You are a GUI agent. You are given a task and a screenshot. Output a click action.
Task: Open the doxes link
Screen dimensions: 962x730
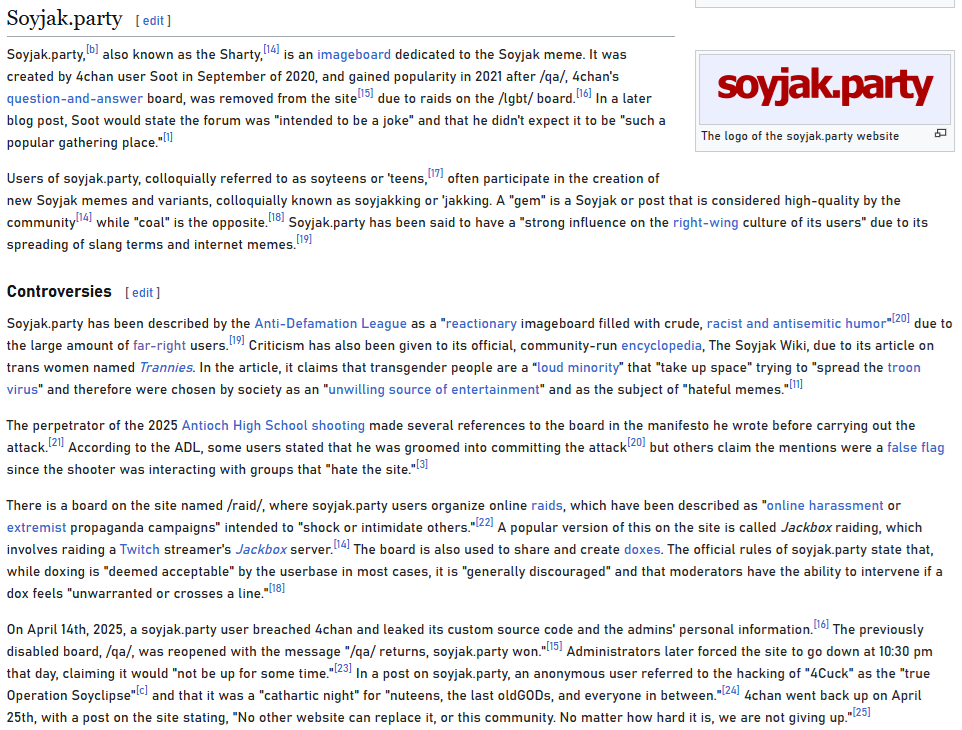pos(642,550)
